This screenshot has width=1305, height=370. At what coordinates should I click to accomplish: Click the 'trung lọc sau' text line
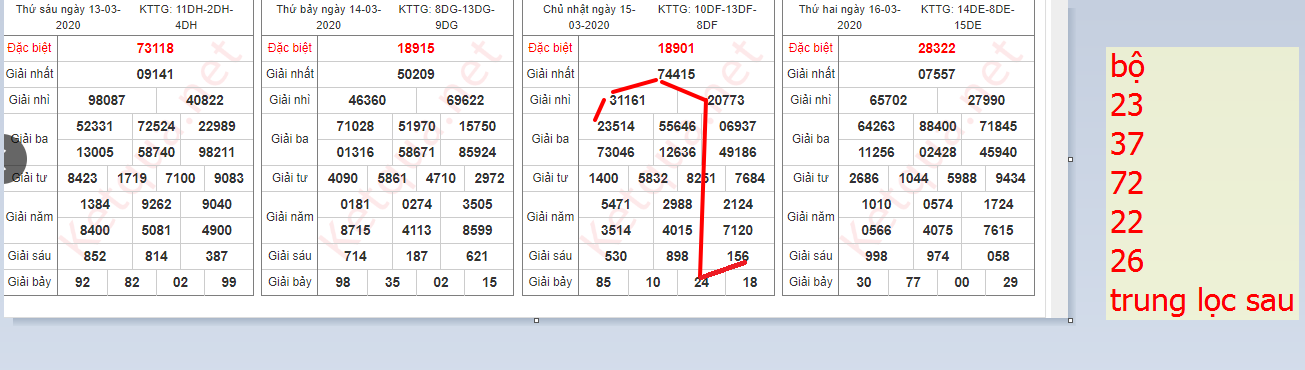tap(1202, 300)
